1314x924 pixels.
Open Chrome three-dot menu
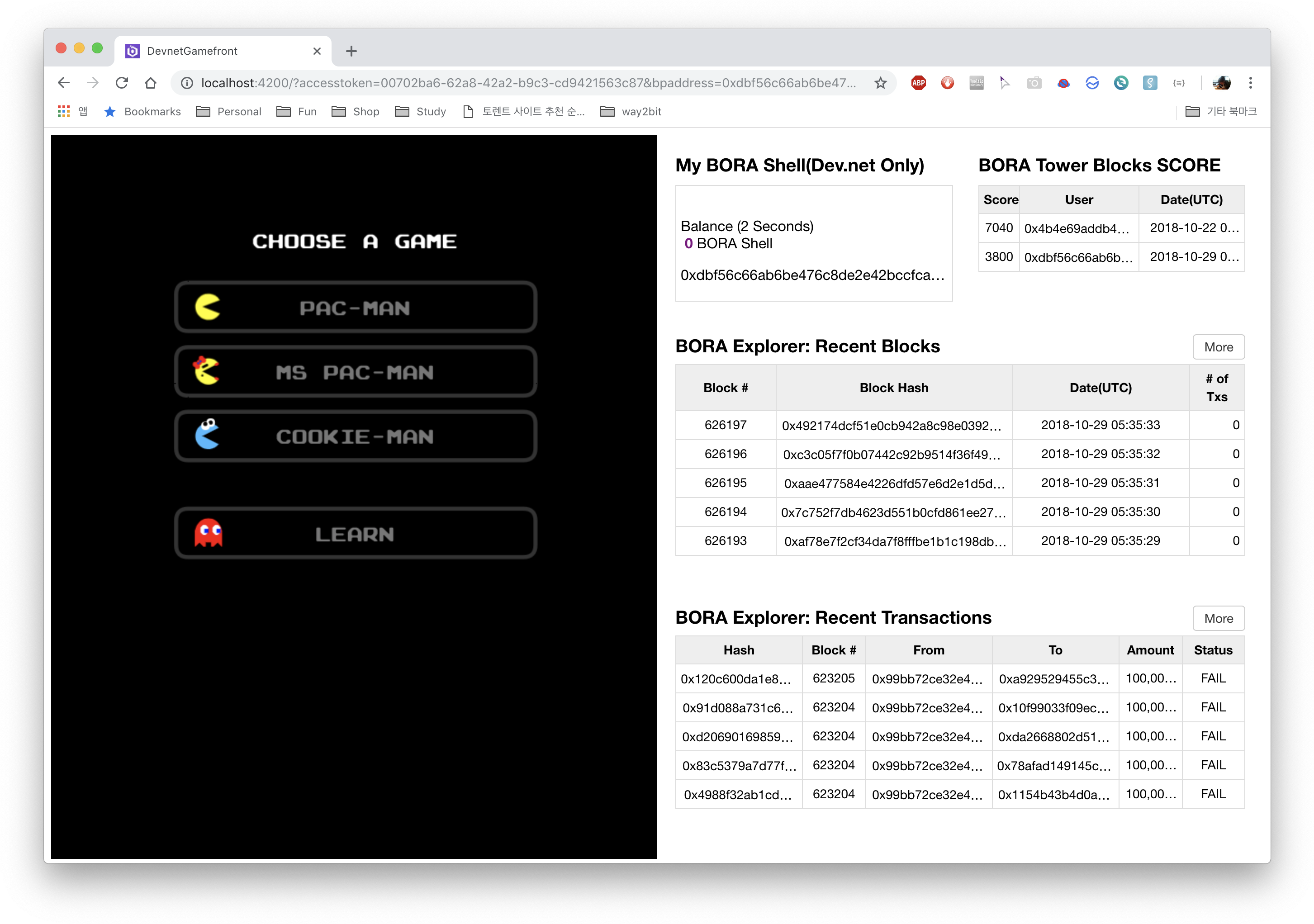[x=1251, y=83]
